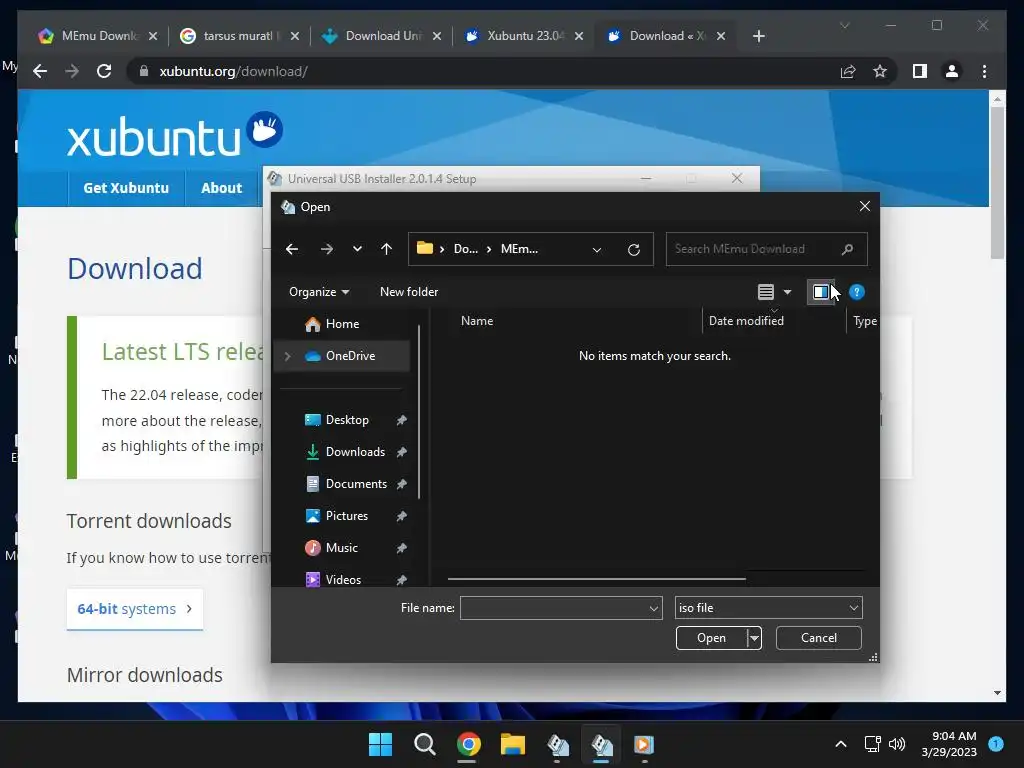Click the 64-bit systems torrent link

click(135, 609)
